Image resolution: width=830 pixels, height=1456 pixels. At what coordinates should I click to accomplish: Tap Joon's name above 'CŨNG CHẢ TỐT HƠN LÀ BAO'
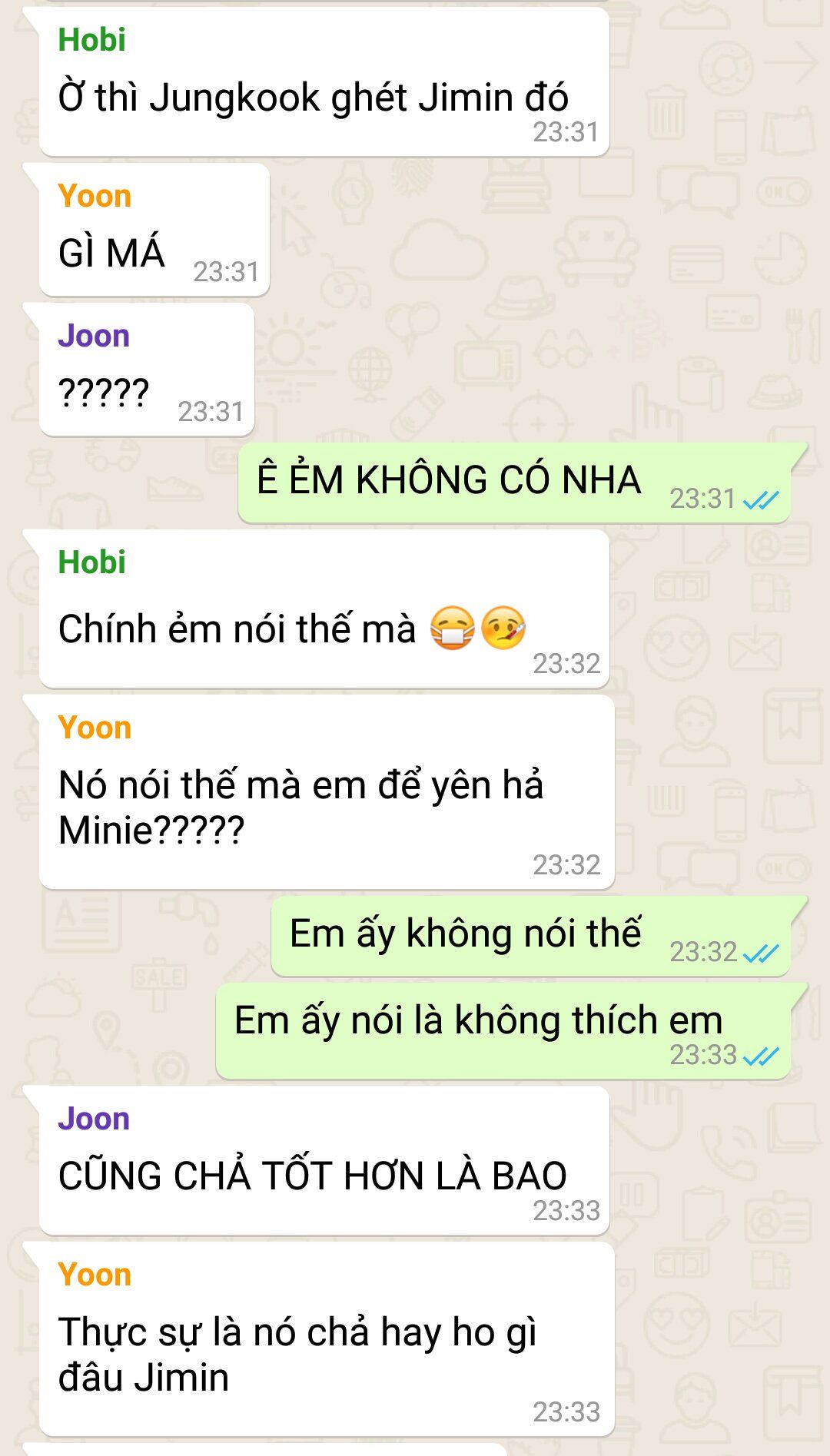click(x=94, y=1119)
